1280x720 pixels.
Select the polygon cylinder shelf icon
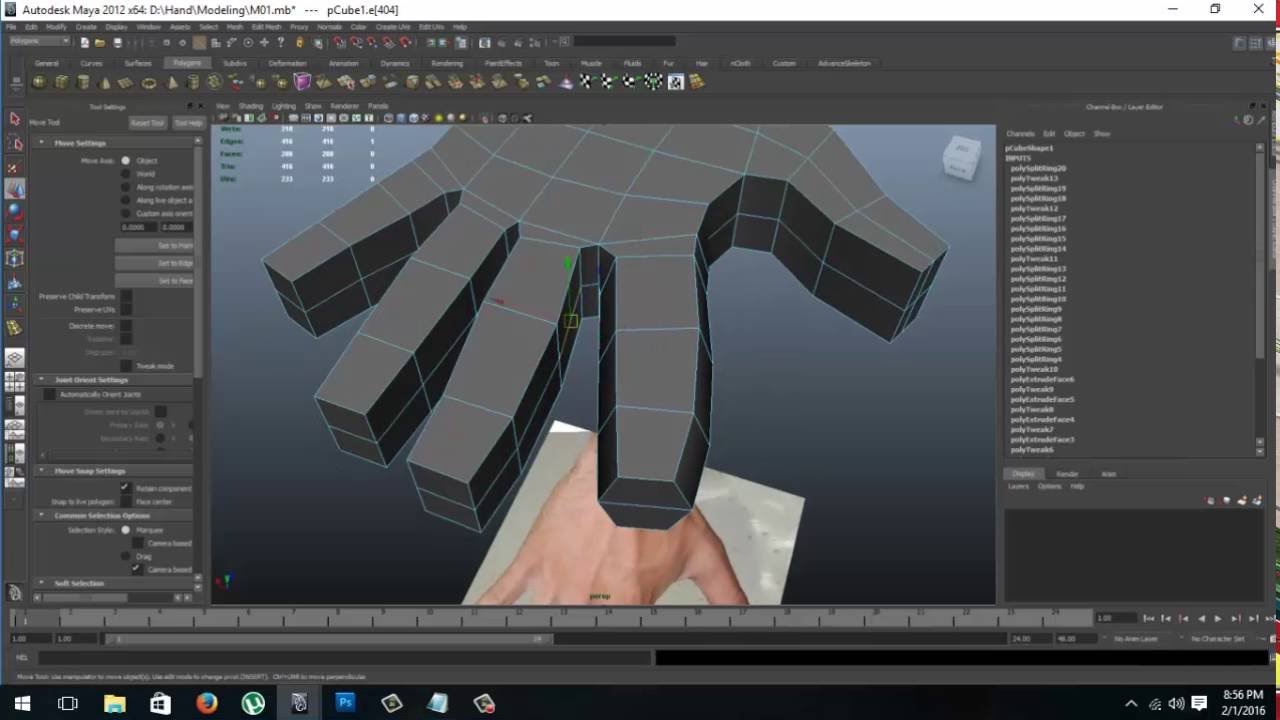point(83,83)
